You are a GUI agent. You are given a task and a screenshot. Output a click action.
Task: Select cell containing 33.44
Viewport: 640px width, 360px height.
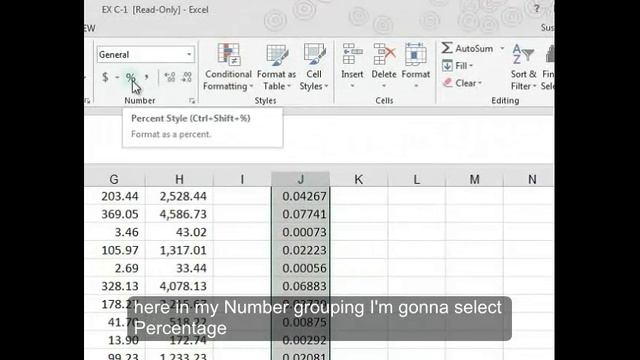(x=179, y=268)
